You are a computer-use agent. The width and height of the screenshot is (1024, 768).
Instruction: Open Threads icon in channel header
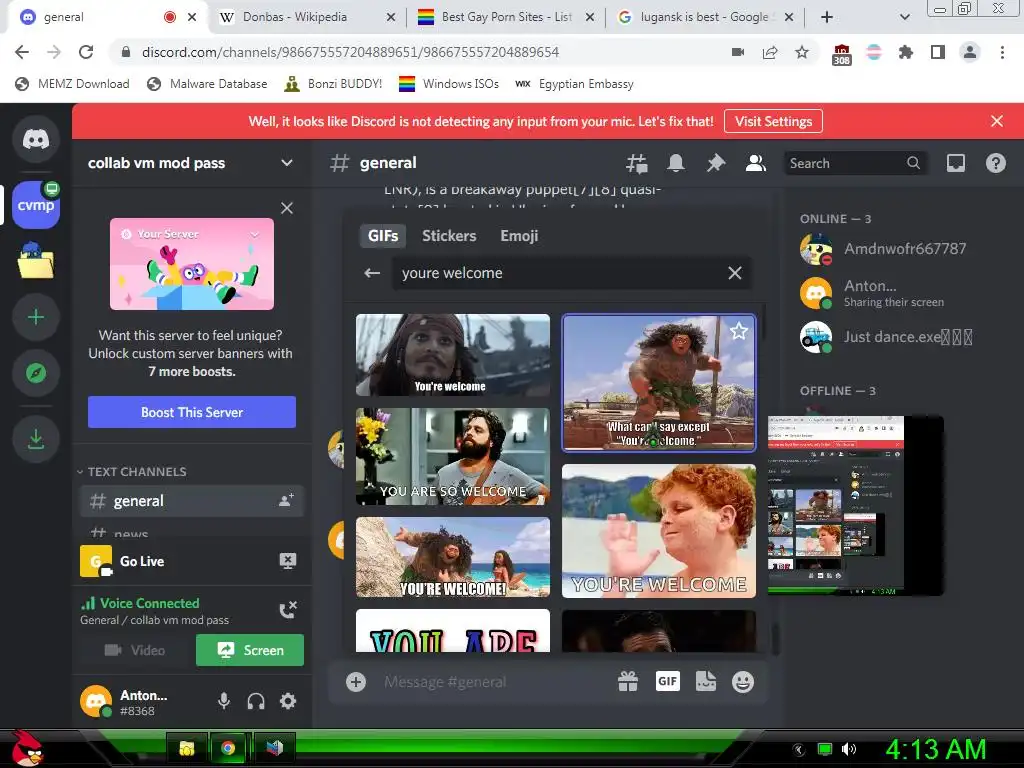tap(637, 163)
